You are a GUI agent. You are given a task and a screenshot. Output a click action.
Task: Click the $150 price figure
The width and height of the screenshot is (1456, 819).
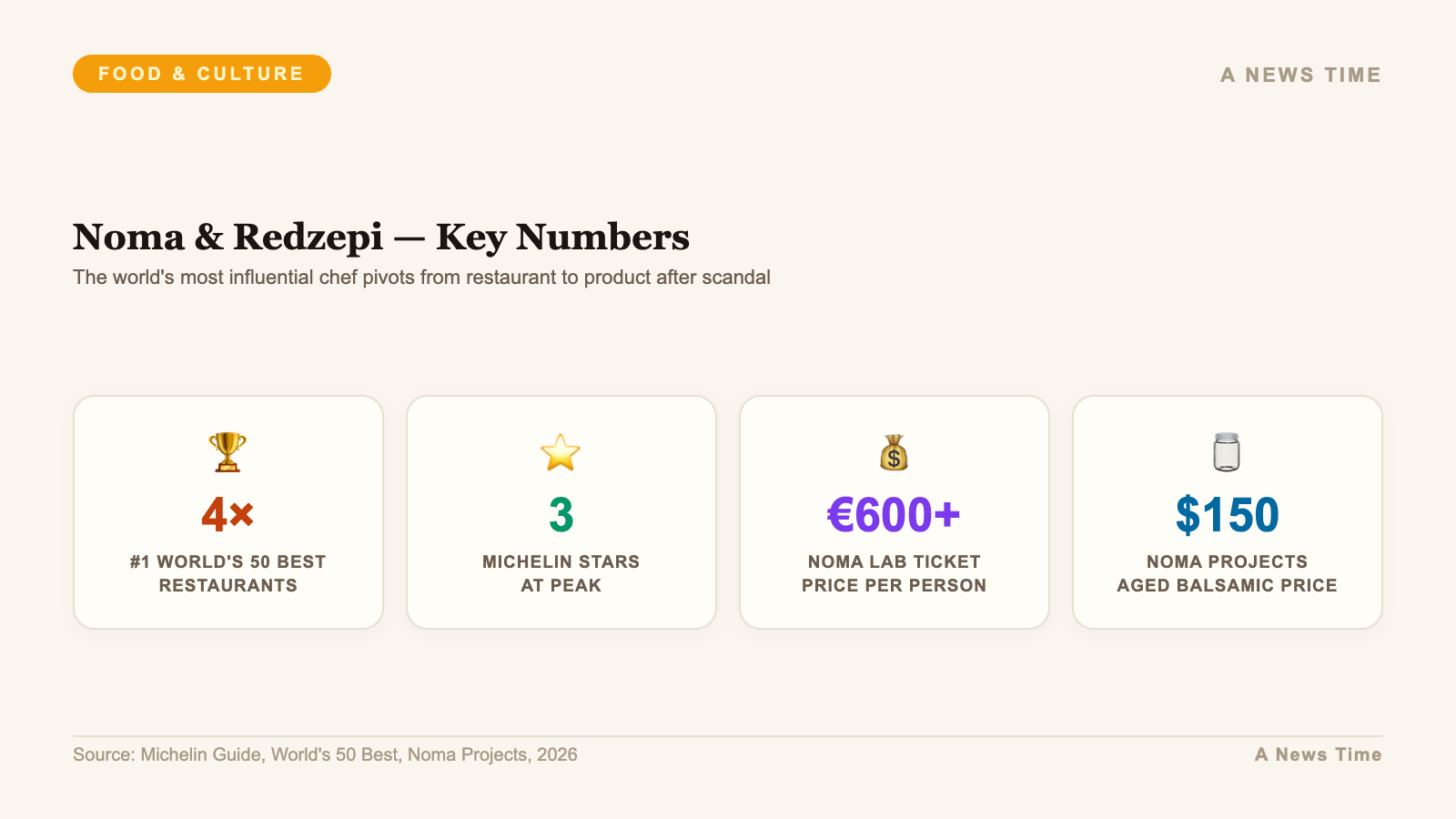click(1227, 515)
